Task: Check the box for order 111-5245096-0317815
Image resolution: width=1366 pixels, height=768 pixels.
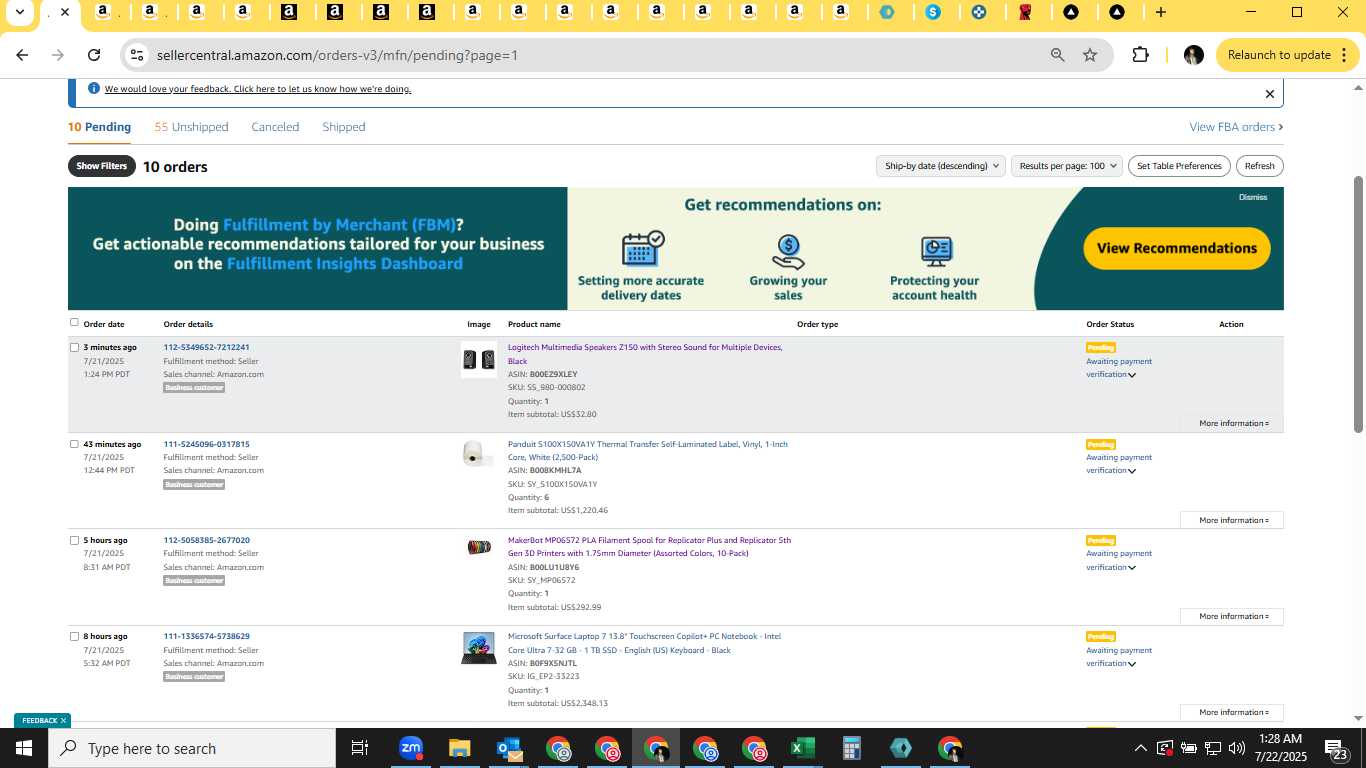Action: click(74, 444)
